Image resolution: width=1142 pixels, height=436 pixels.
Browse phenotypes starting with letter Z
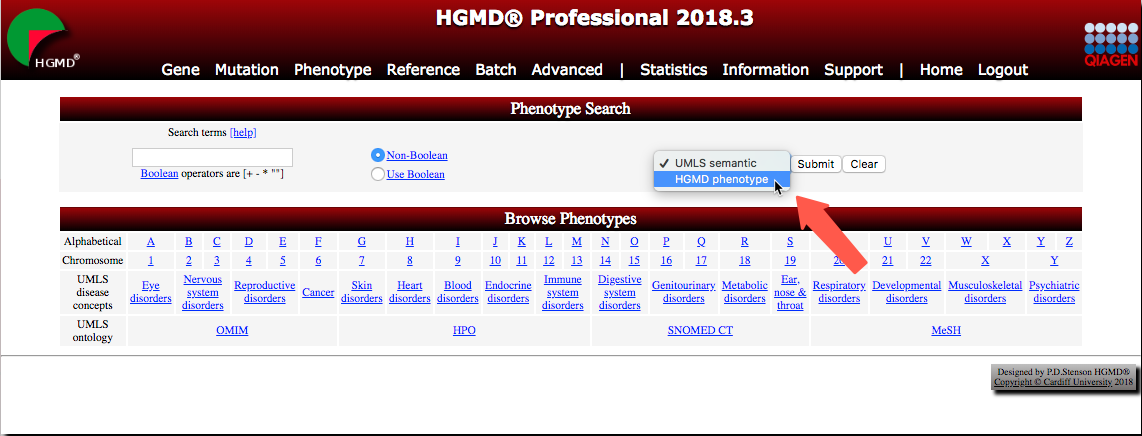1069,242
